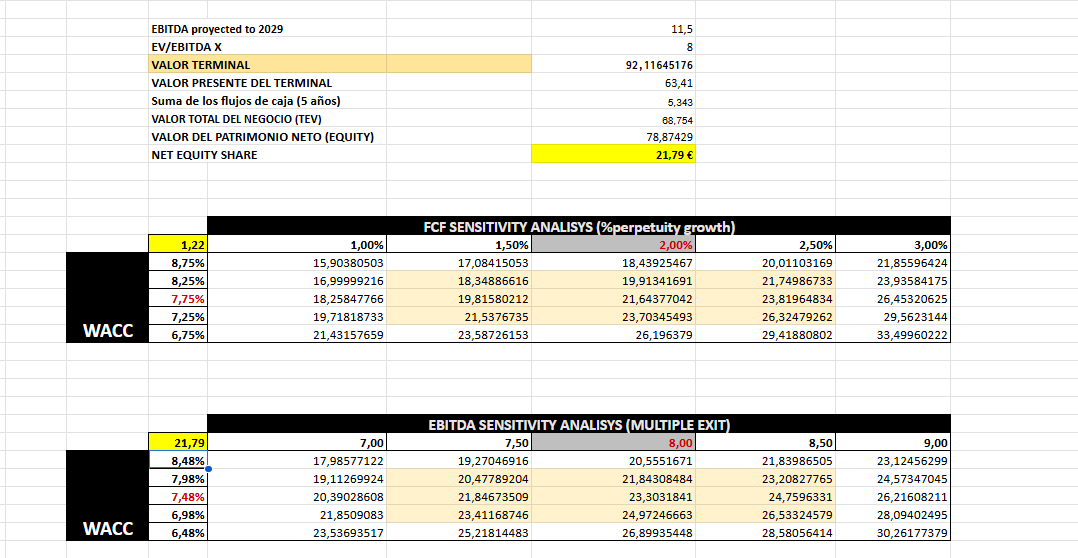Select the 1,50% growth column header

(459, 245)
